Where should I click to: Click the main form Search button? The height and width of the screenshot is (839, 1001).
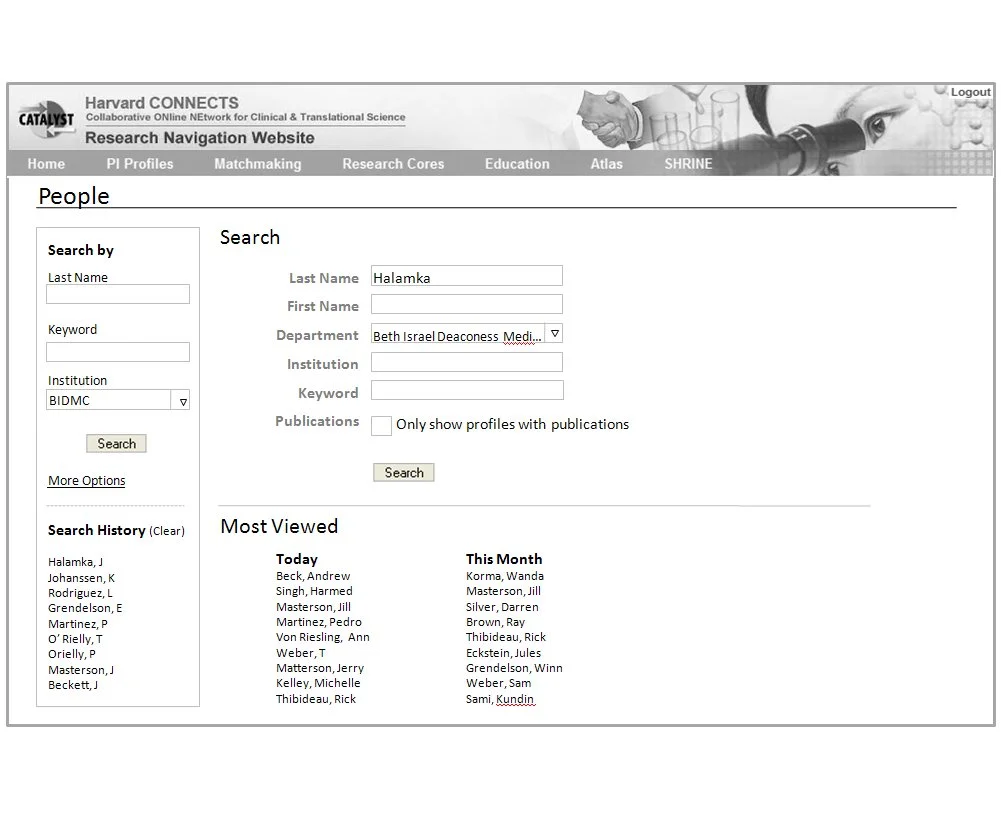[x=403, y=472]
